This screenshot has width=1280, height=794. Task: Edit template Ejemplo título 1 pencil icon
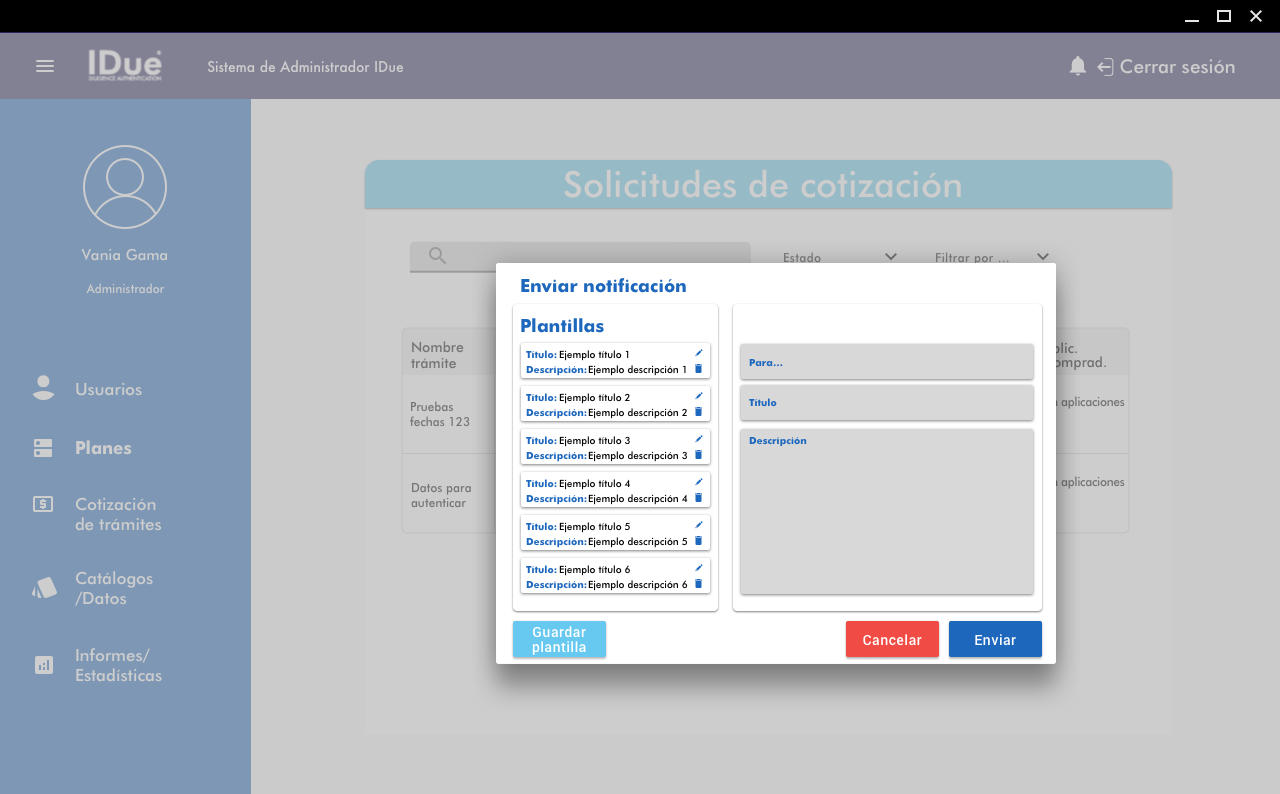pyautogui.click(x=699, y=353)
